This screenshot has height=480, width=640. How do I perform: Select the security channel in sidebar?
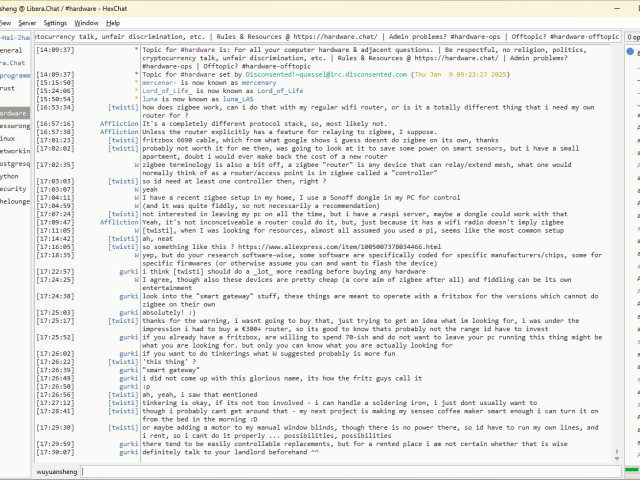12,188
